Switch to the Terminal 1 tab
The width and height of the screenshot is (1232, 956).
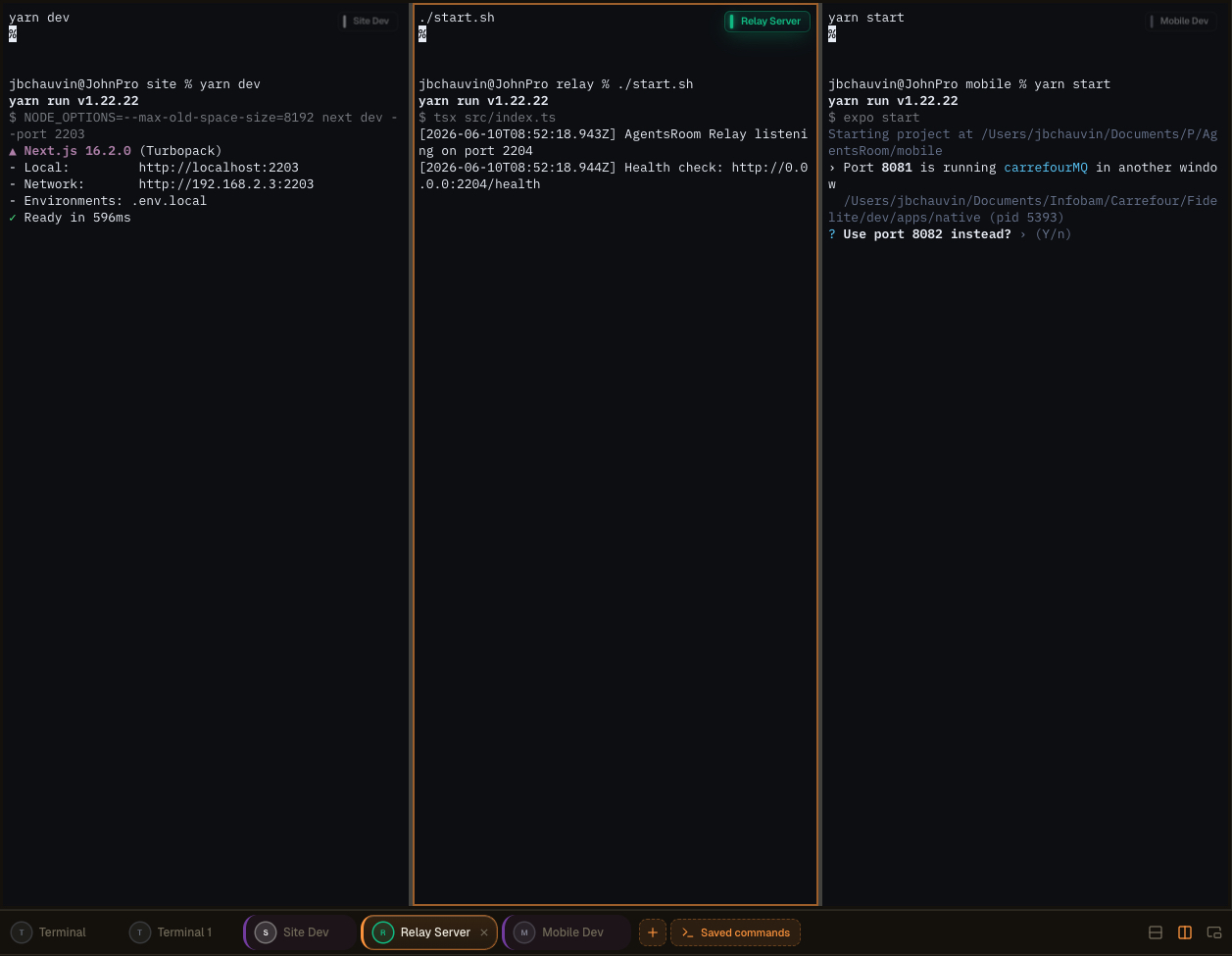pyautogui.click(x=172, y=932)
